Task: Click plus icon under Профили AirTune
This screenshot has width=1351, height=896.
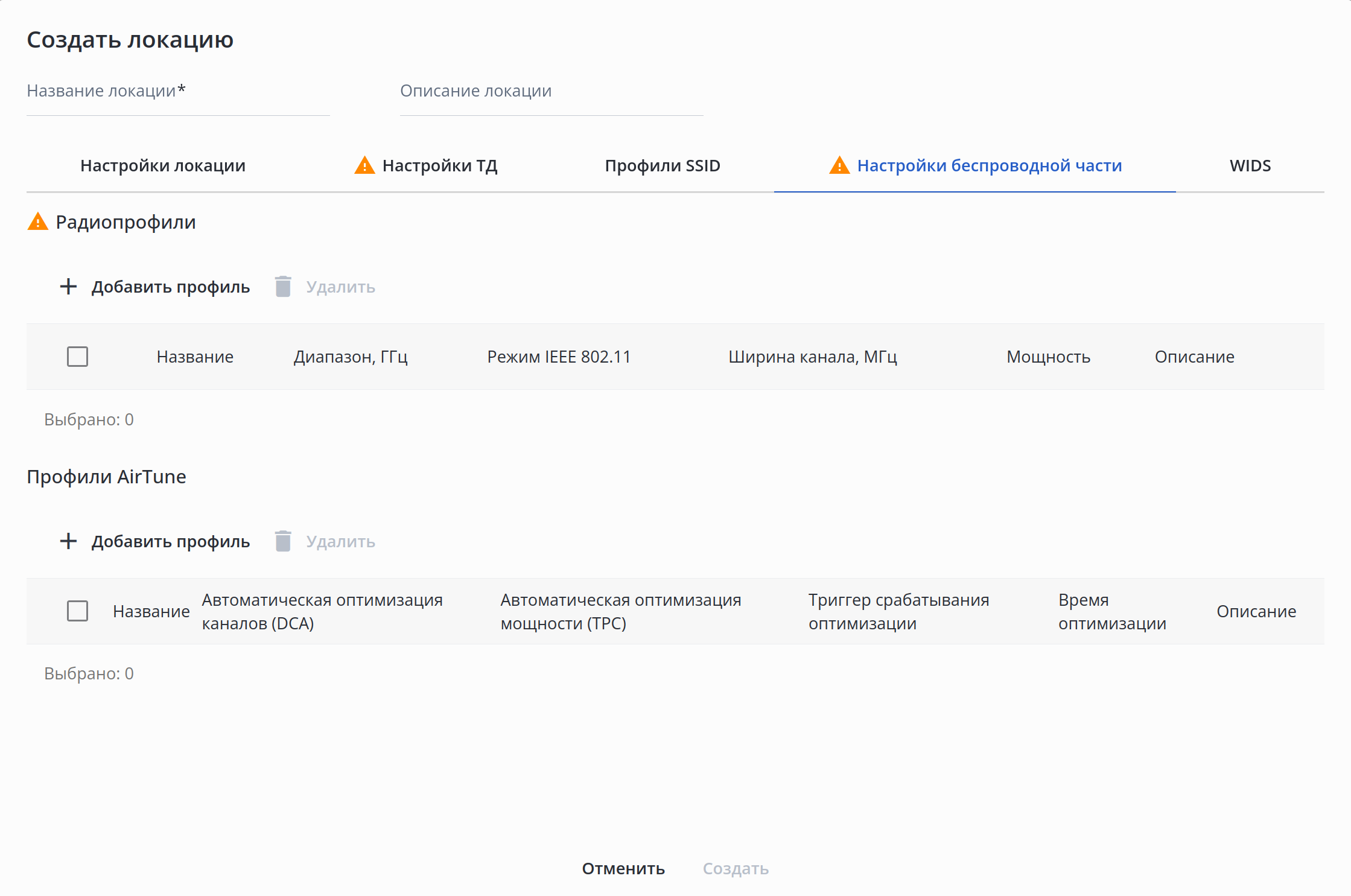Action: pyautogui.click(x=68, y=541)
